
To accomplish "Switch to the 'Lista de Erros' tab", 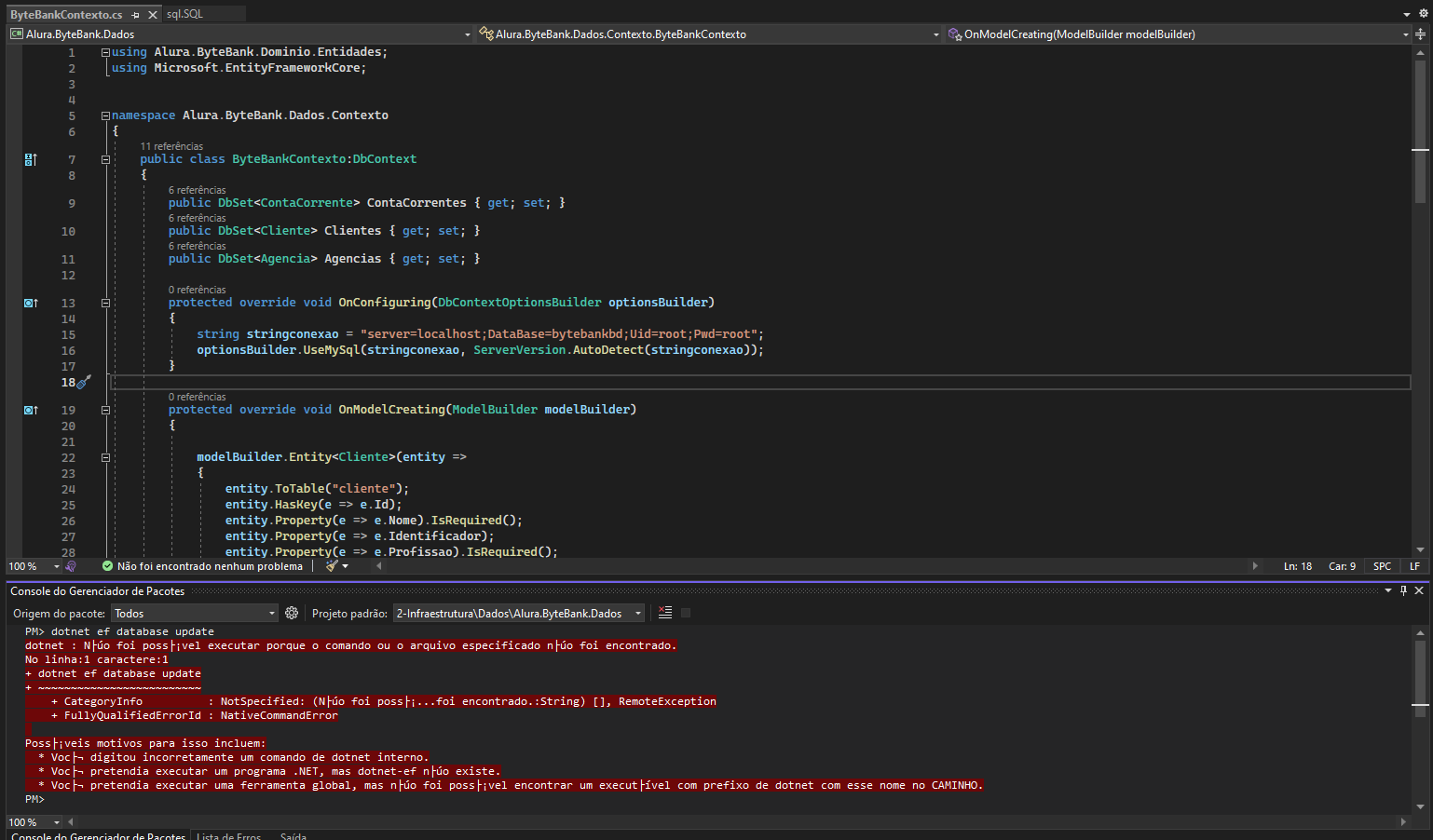I will pos(229,835).
